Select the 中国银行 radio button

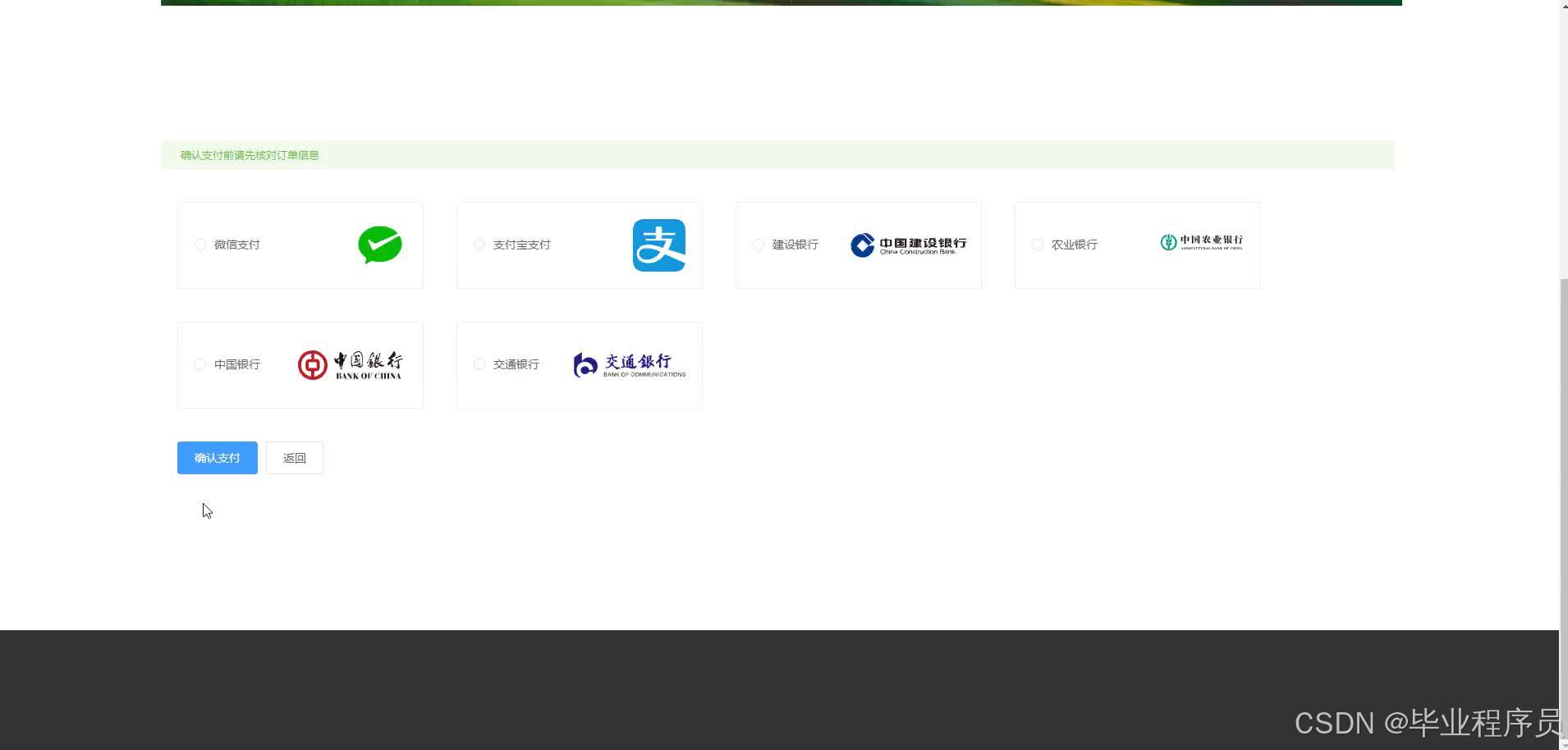[x=200, y=364]
